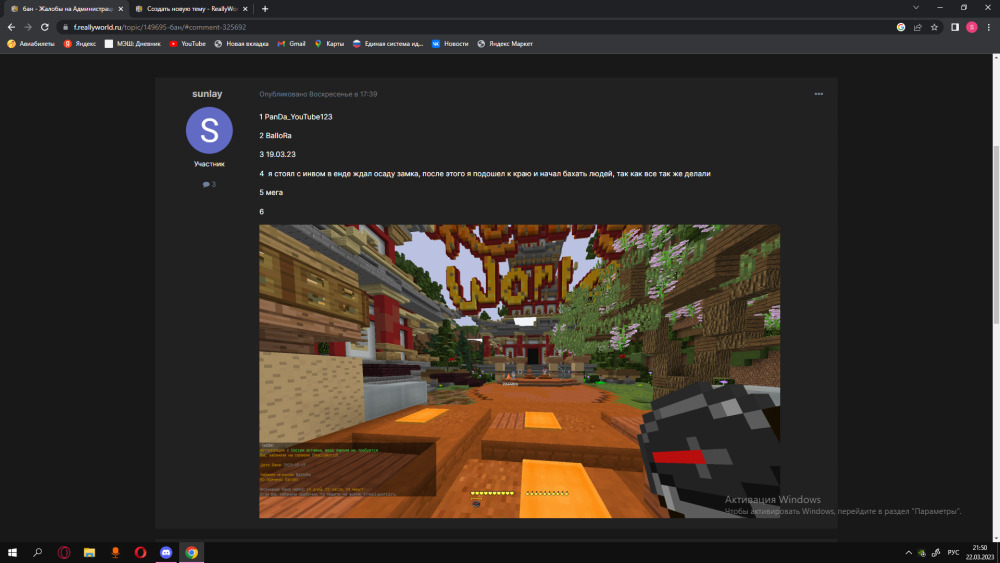Image resolution: width=1000 pixels, height=563 pixels.
Task: Click the text '2 BalloRa'
Action: tap(276, 136)
